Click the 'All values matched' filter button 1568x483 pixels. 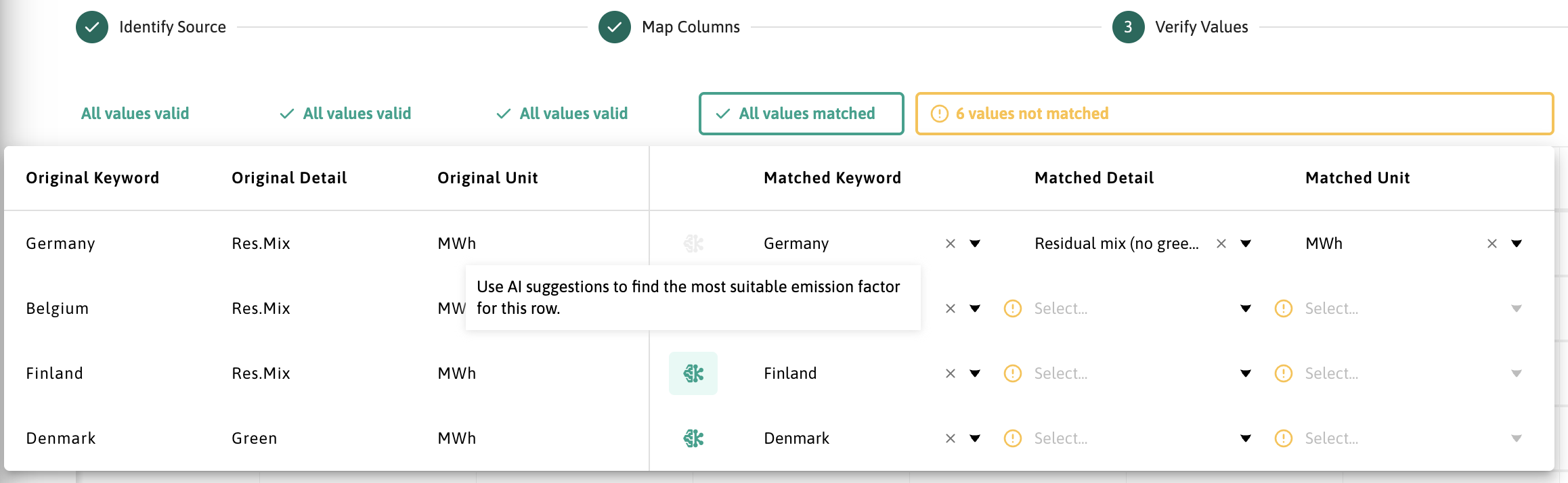[801, 114]
